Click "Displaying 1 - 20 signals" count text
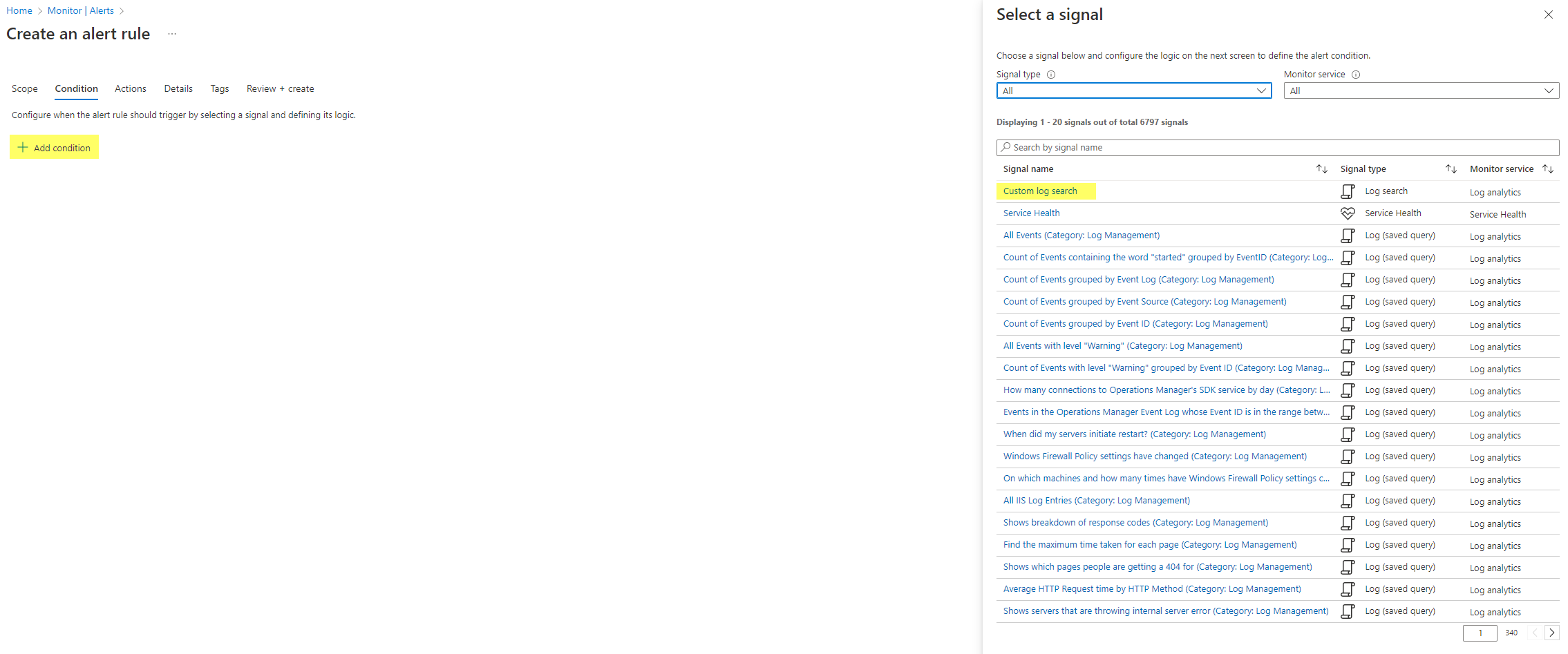Image resolution: width=1568 pixels, height=654 pixels. [x=1092, y=122]
